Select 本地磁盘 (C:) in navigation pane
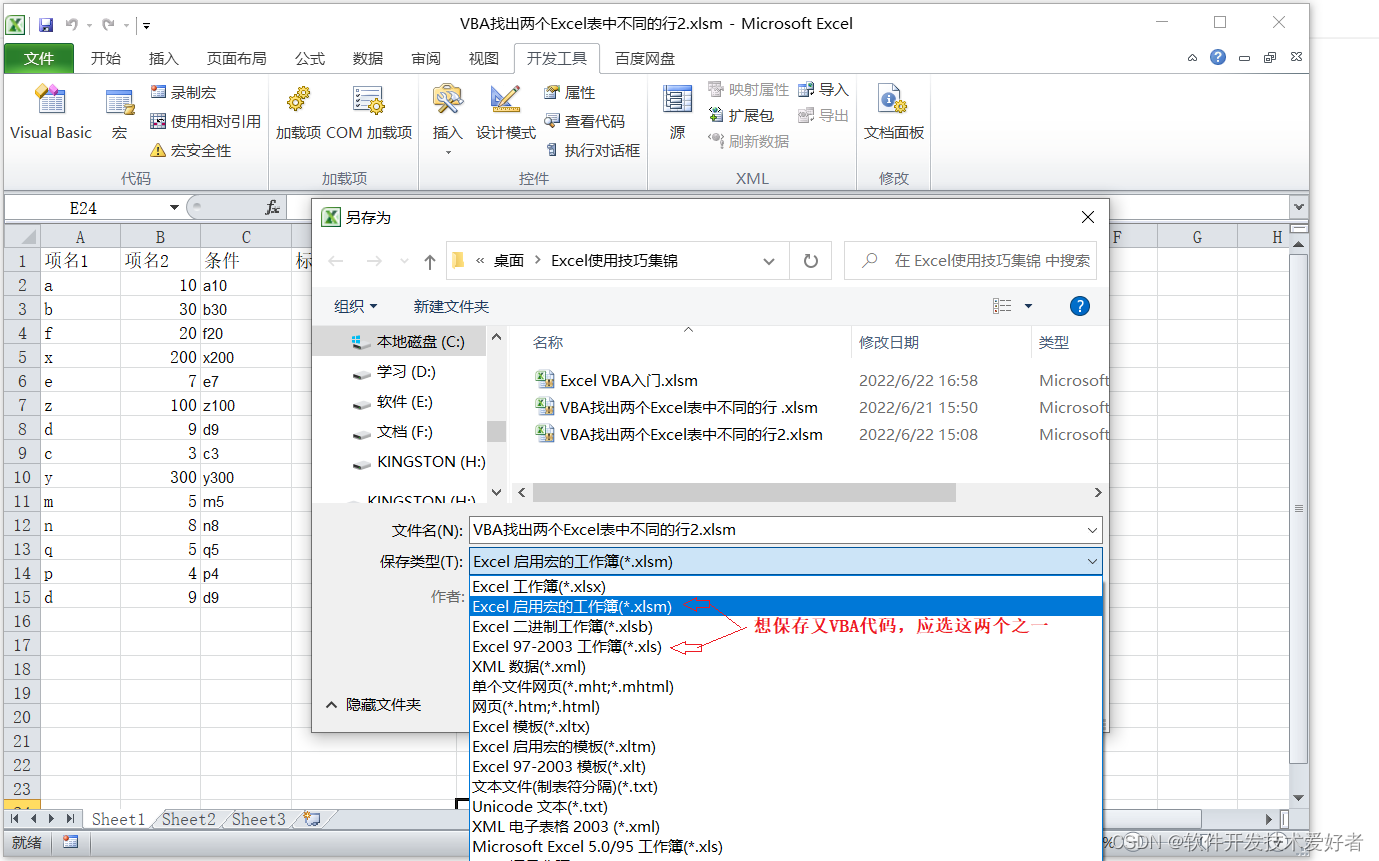This screenshot has height=861, width=1379. click(x=408, y=342)
